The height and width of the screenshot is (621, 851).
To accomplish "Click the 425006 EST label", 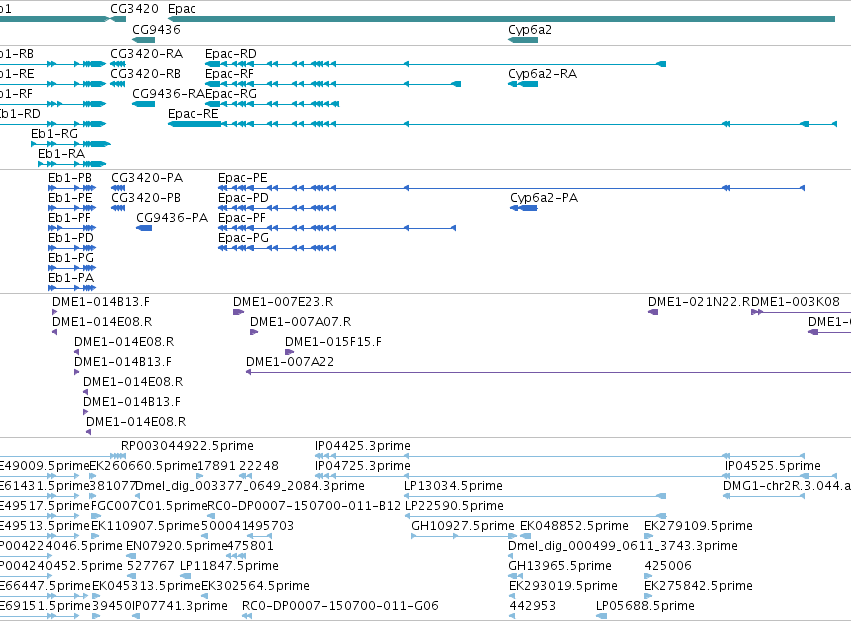I will [x=668, y=566].
